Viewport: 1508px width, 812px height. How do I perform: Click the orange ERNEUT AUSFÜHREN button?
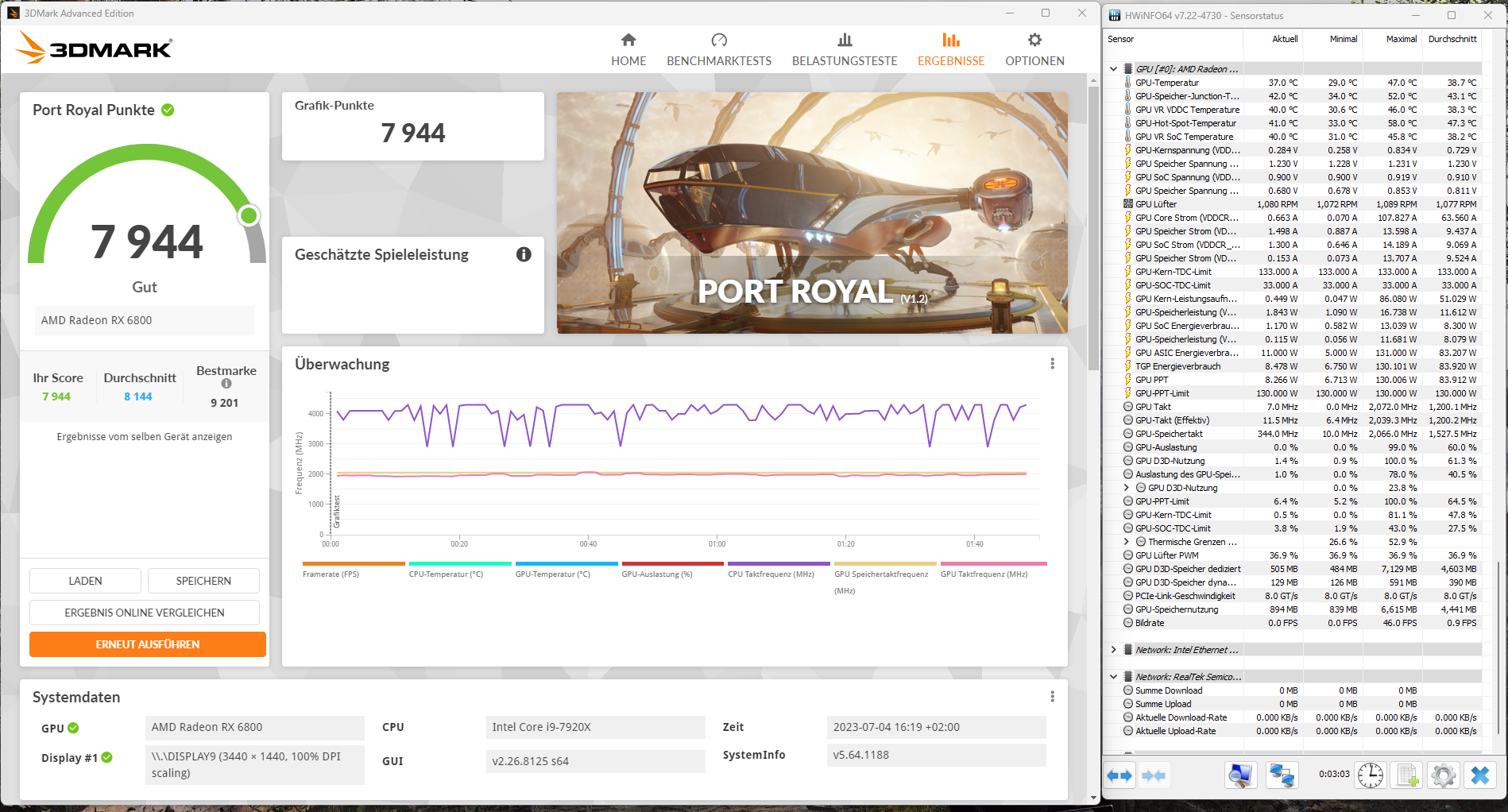click(x=148, y=644)
